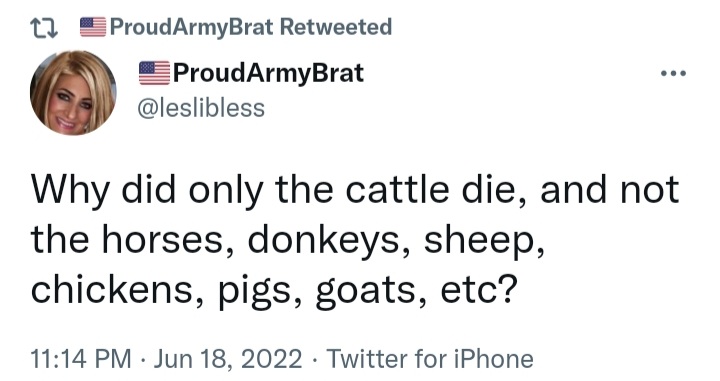Select the word 'Retweeted' in the header
Screen dimensions: 720x381
click(x=336, y=27)
